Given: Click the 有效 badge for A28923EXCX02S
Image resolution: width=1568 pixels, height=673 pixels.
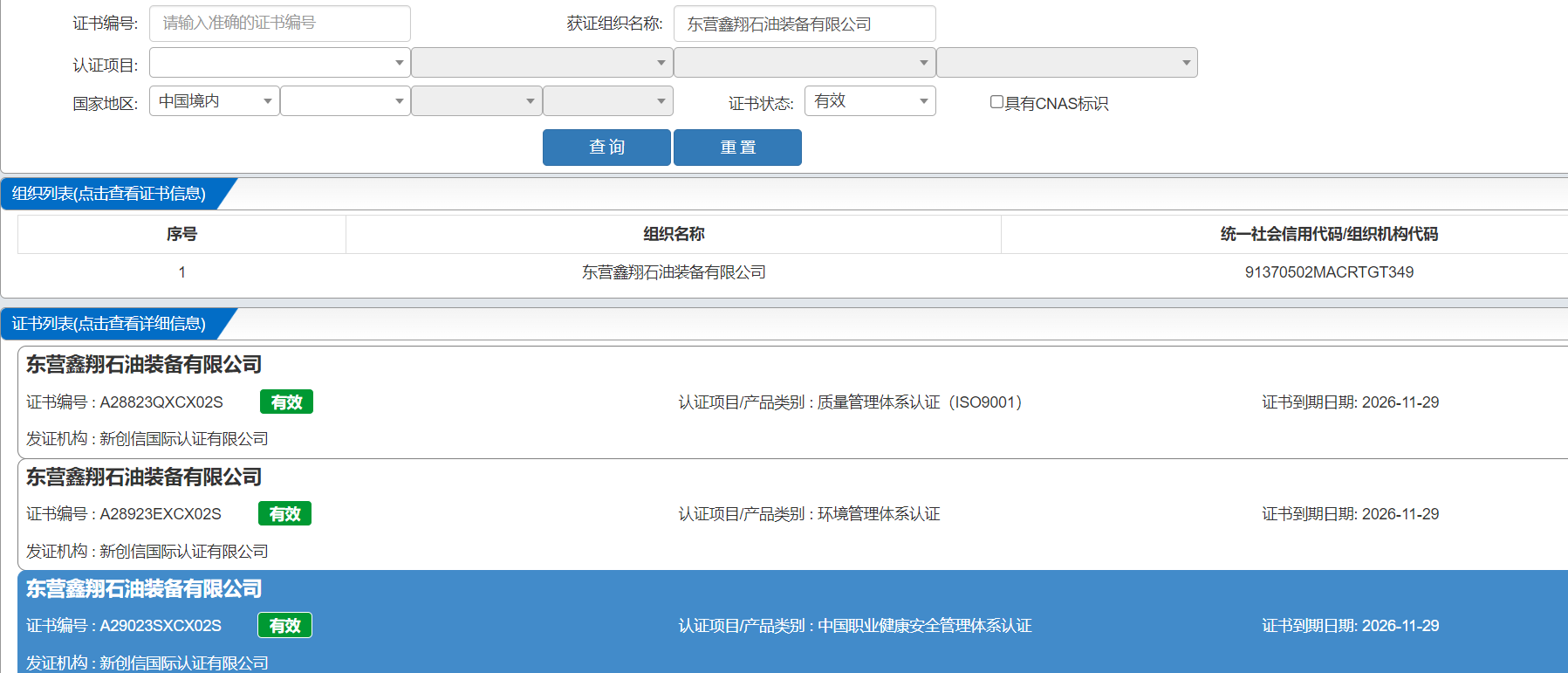Looking at the screenshot, I should pos(284,514).
